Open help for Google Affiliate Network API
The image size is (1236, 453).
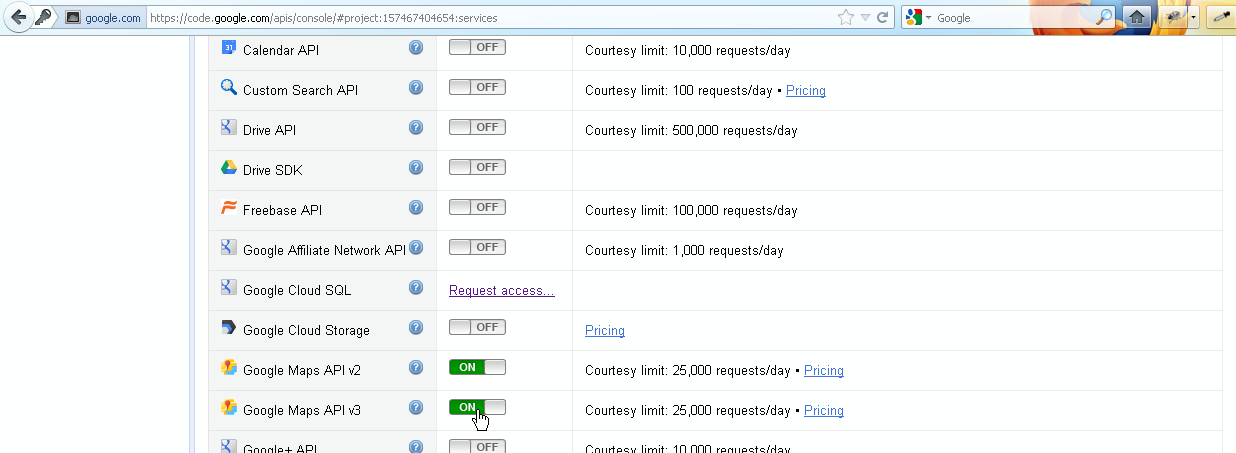pyautogui.click(x=416, y=247)
